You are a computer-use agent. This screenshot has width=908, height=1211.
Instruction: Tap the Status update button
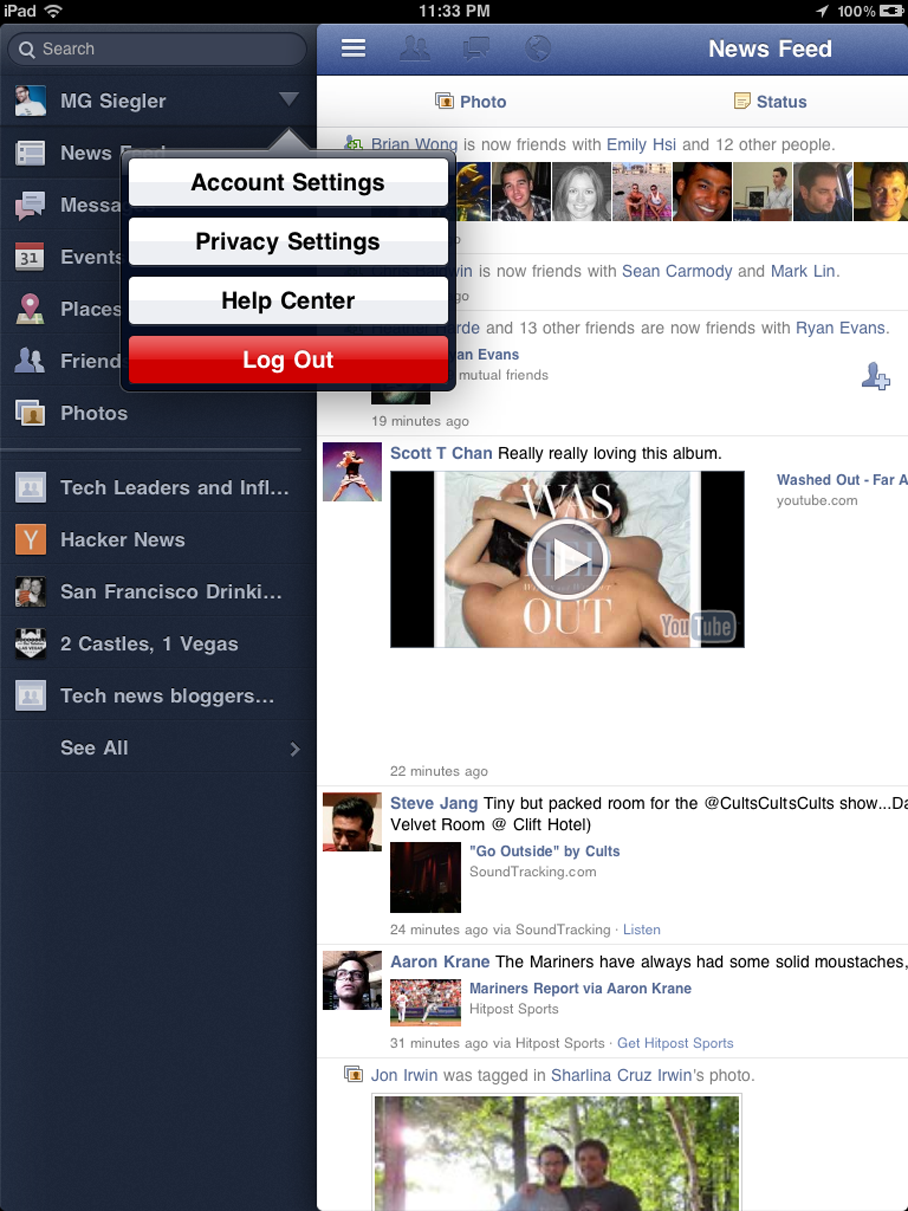click(770, 102)
